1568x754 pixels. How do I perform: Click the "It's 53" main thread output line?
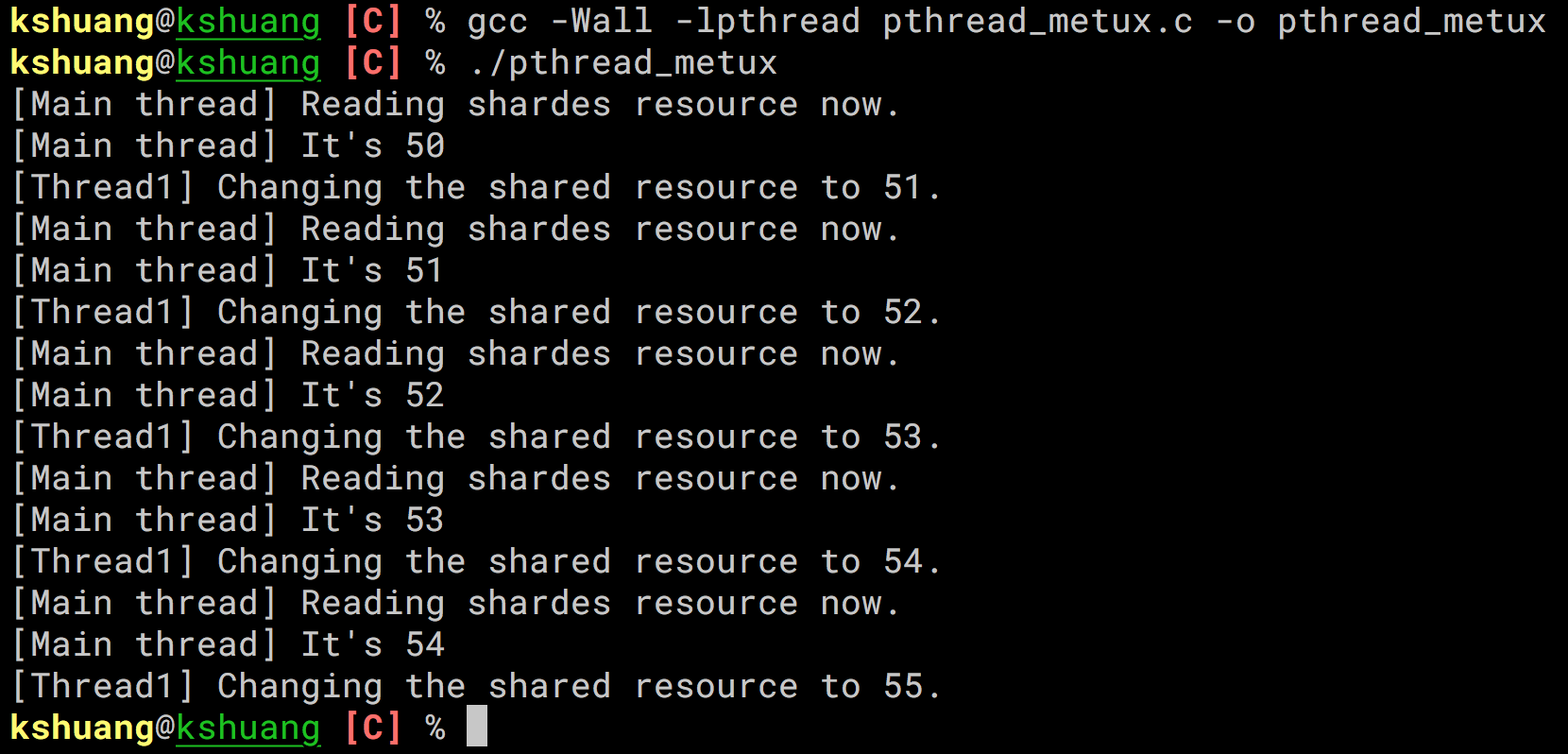[228, 520]
